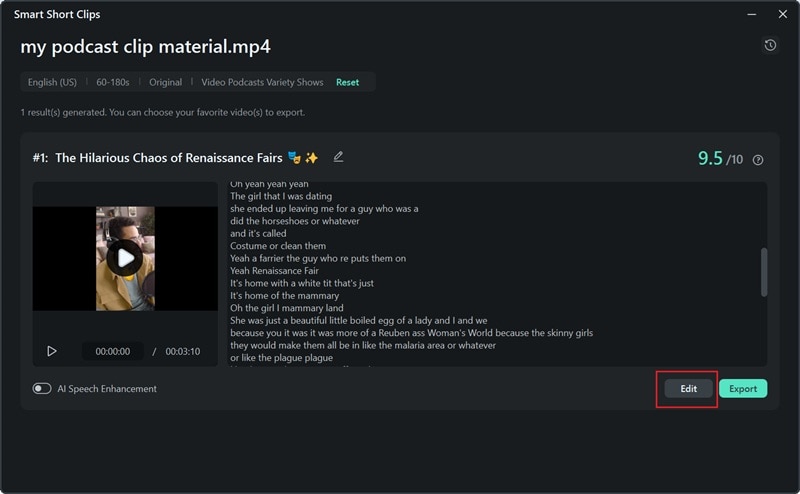Viewport: 800px width, 494px height.
Task: Open the history clock icon
Action: click(769, 46)
